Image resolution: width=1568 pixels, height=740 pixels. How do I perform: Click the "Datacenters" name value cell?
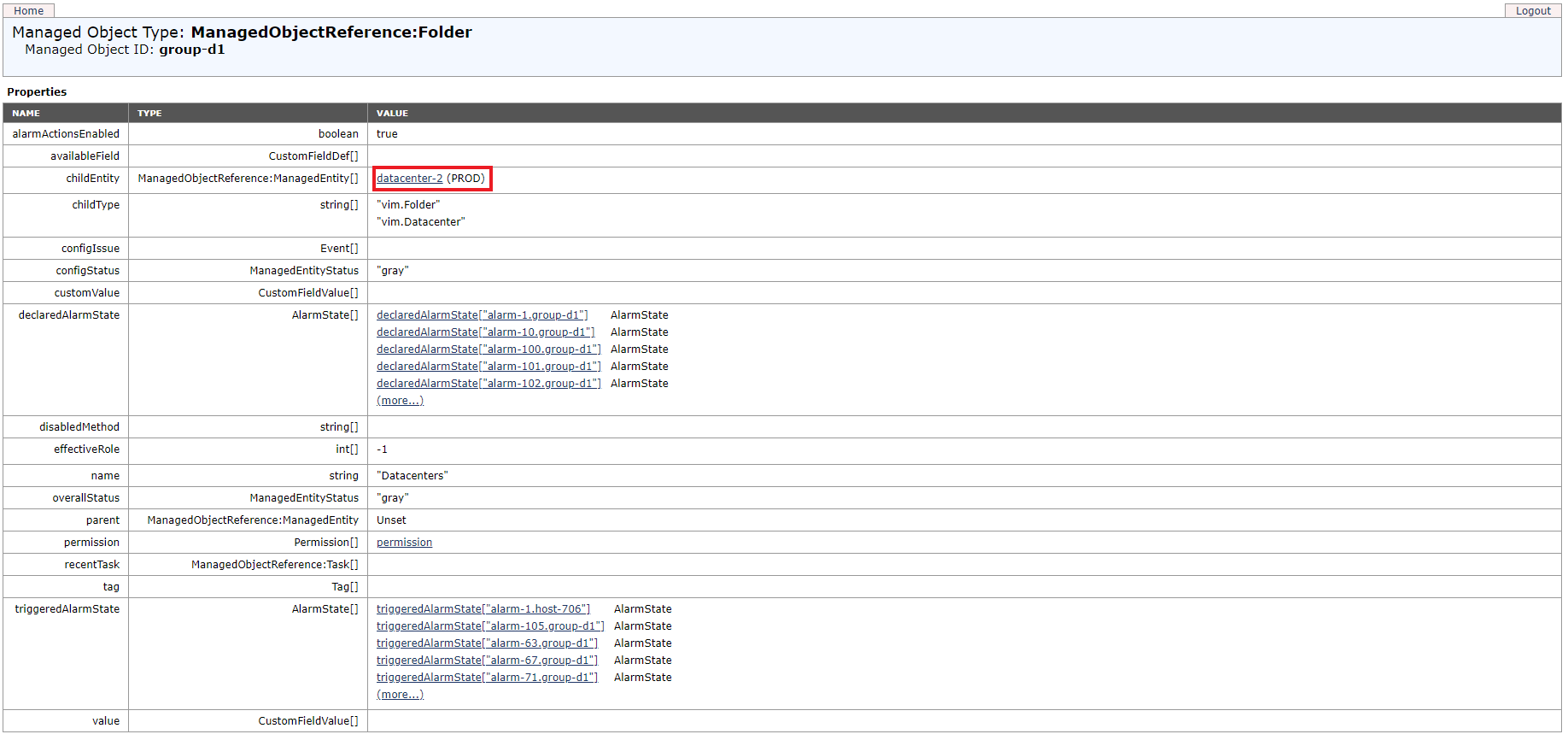(412, 476)
